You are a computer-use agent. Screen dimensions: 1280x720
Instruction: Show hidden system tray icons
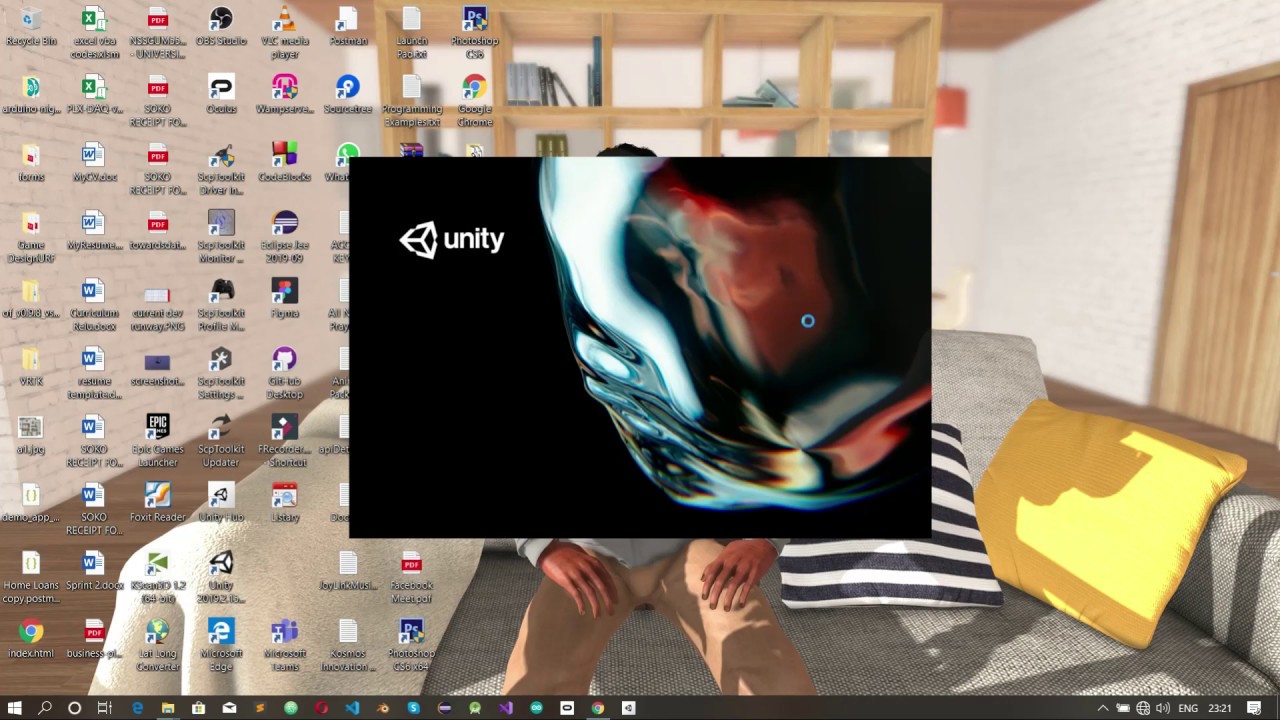[1103, 708]
